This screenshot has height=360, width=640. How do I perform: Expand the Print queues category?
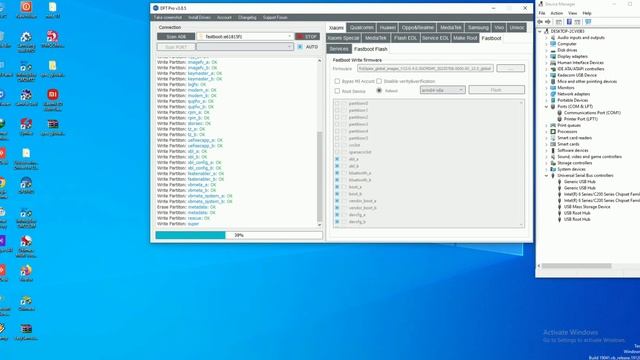tap(547, 125)
